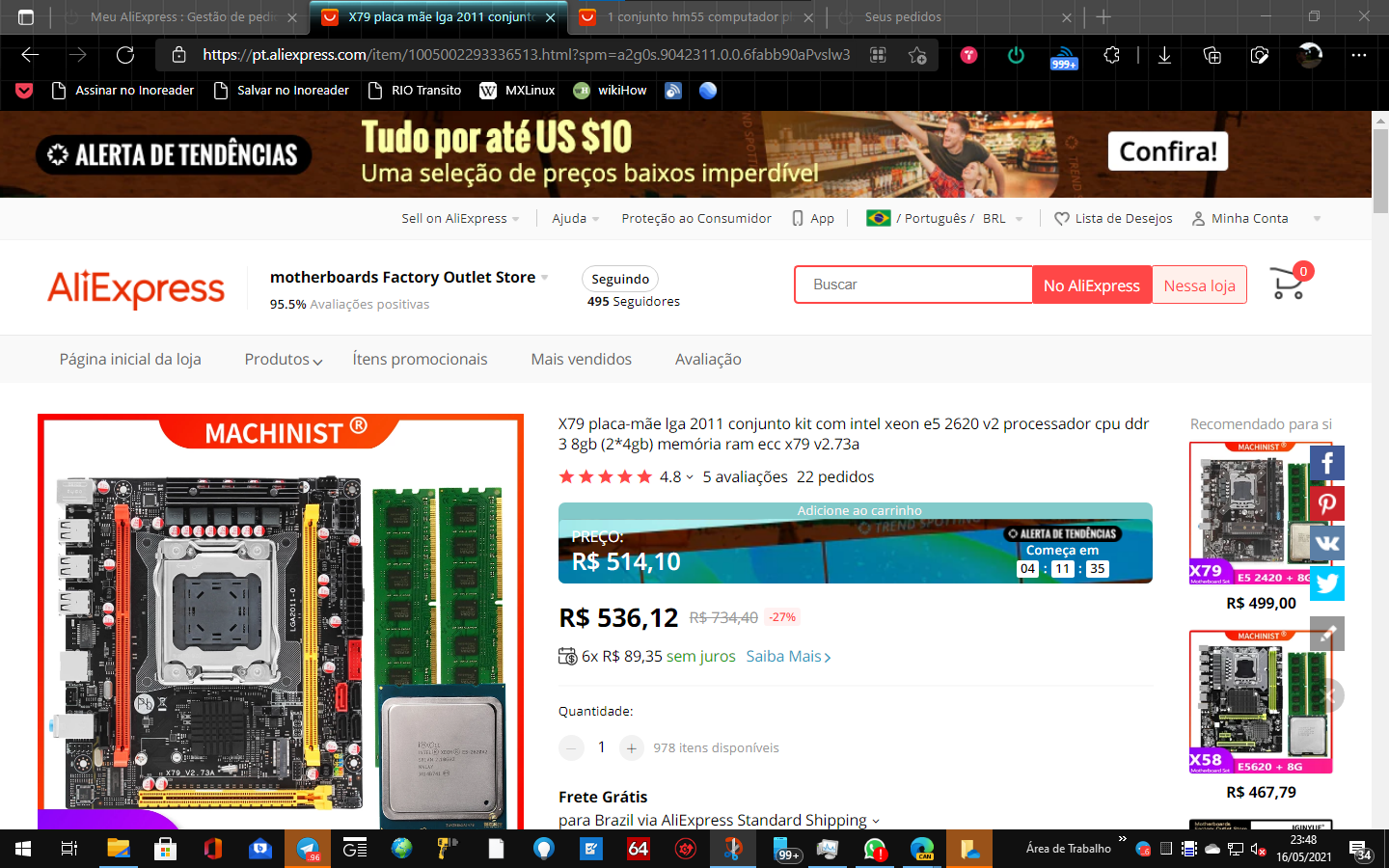Open Windows Start menu
This screenshot has height=868, width=1389.
click(x=23, y=849)
